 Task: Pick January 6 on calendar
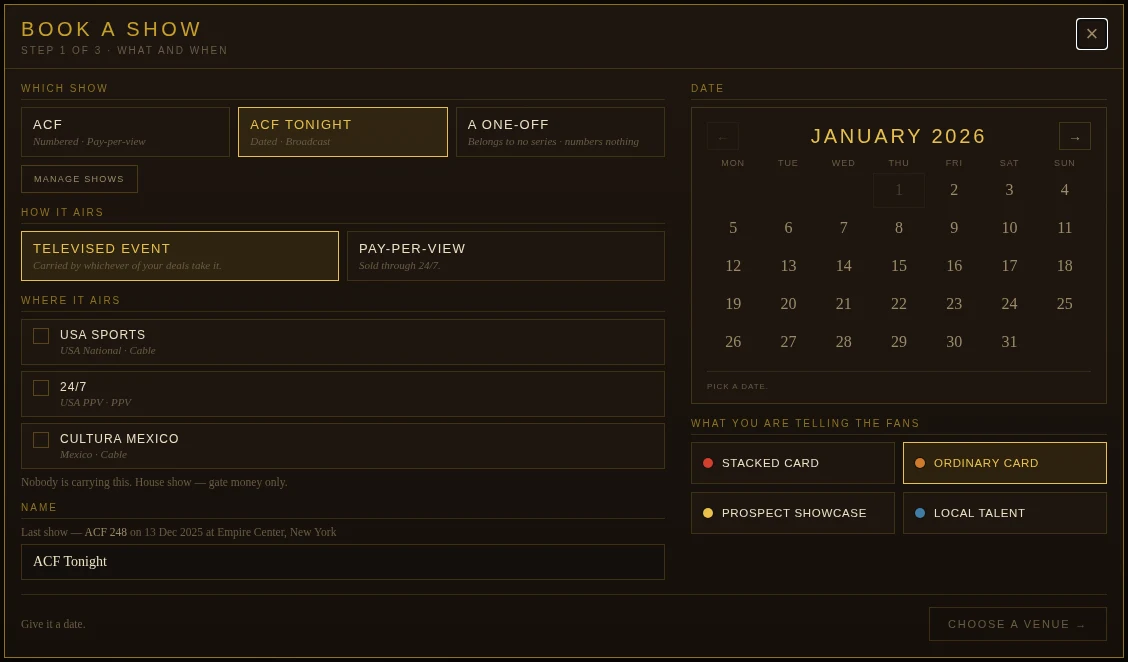click(x=788, y=228)
